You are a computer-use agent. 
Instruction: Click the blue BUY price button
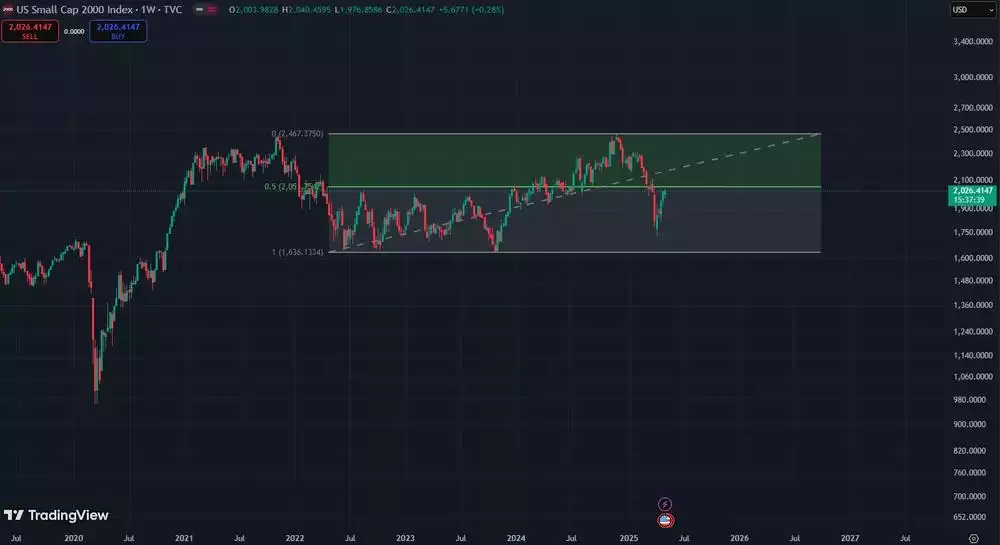[118, 31]
